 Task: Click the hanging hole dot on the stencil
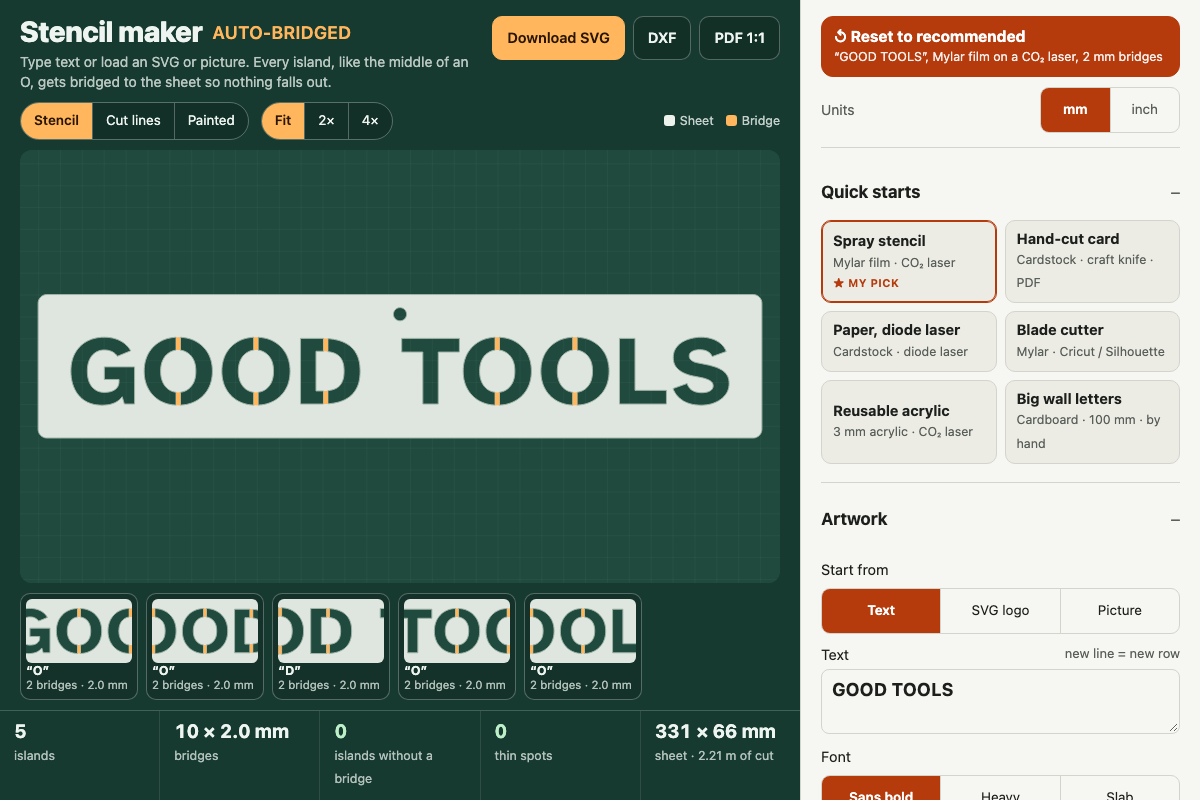400,314
